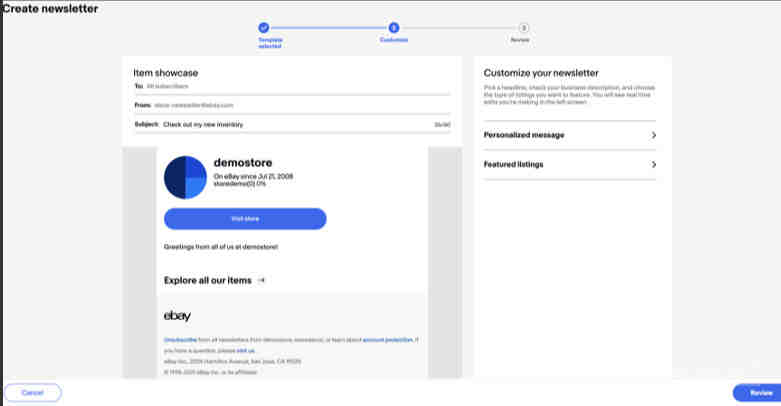Open the Personalized message section
Screen dimensions: 781x406
coord(570,135)
